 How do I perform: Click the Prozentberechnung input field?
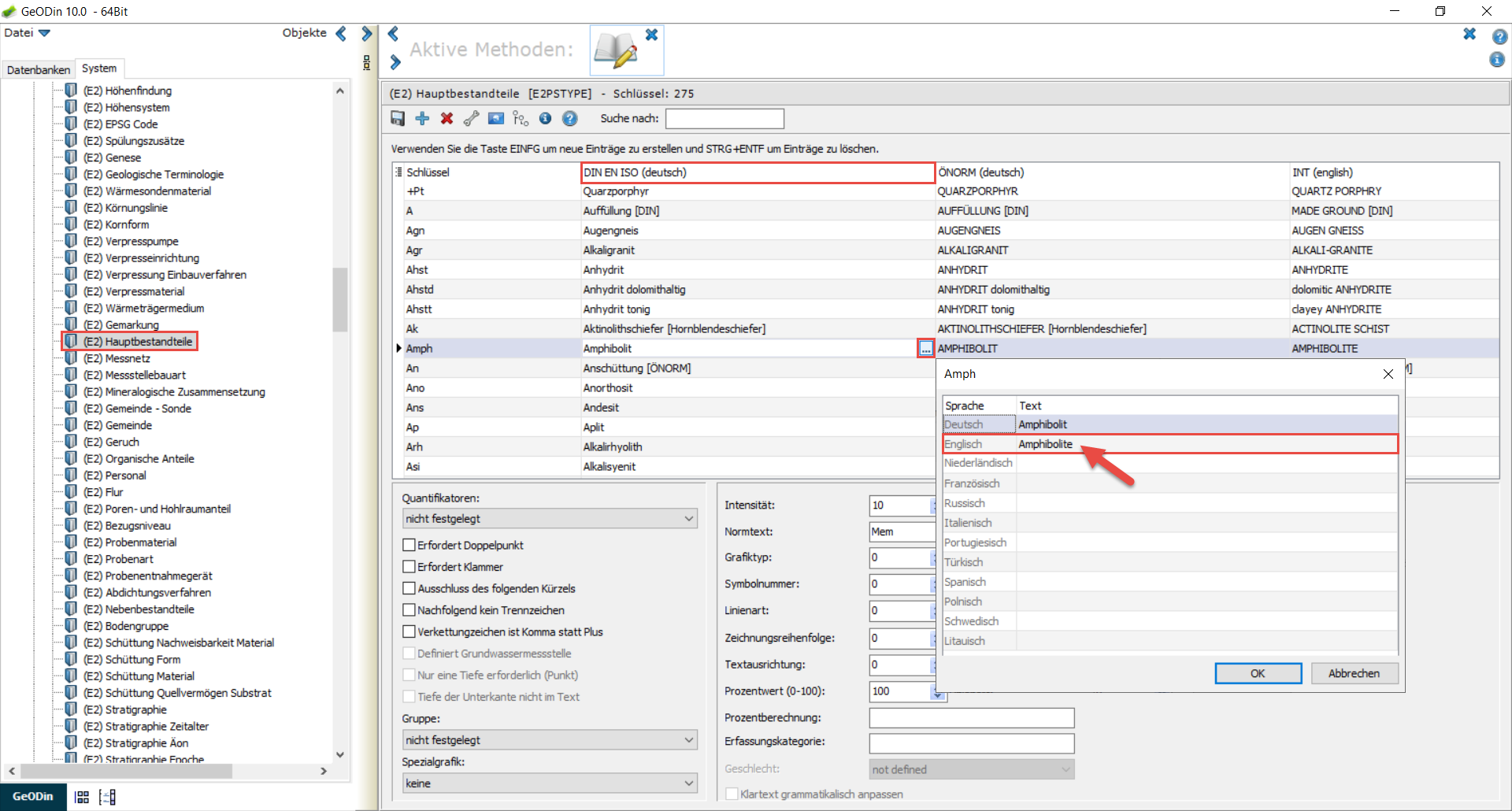pyautogui.click(x=971, y=718)
